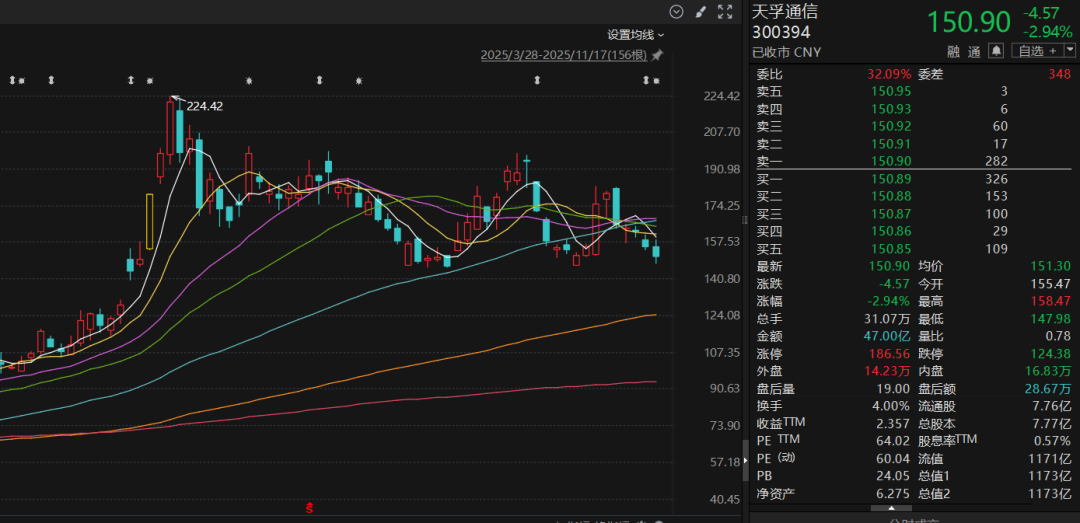
Task: Click the 买一 price 150.89
Action: (891, 179)
